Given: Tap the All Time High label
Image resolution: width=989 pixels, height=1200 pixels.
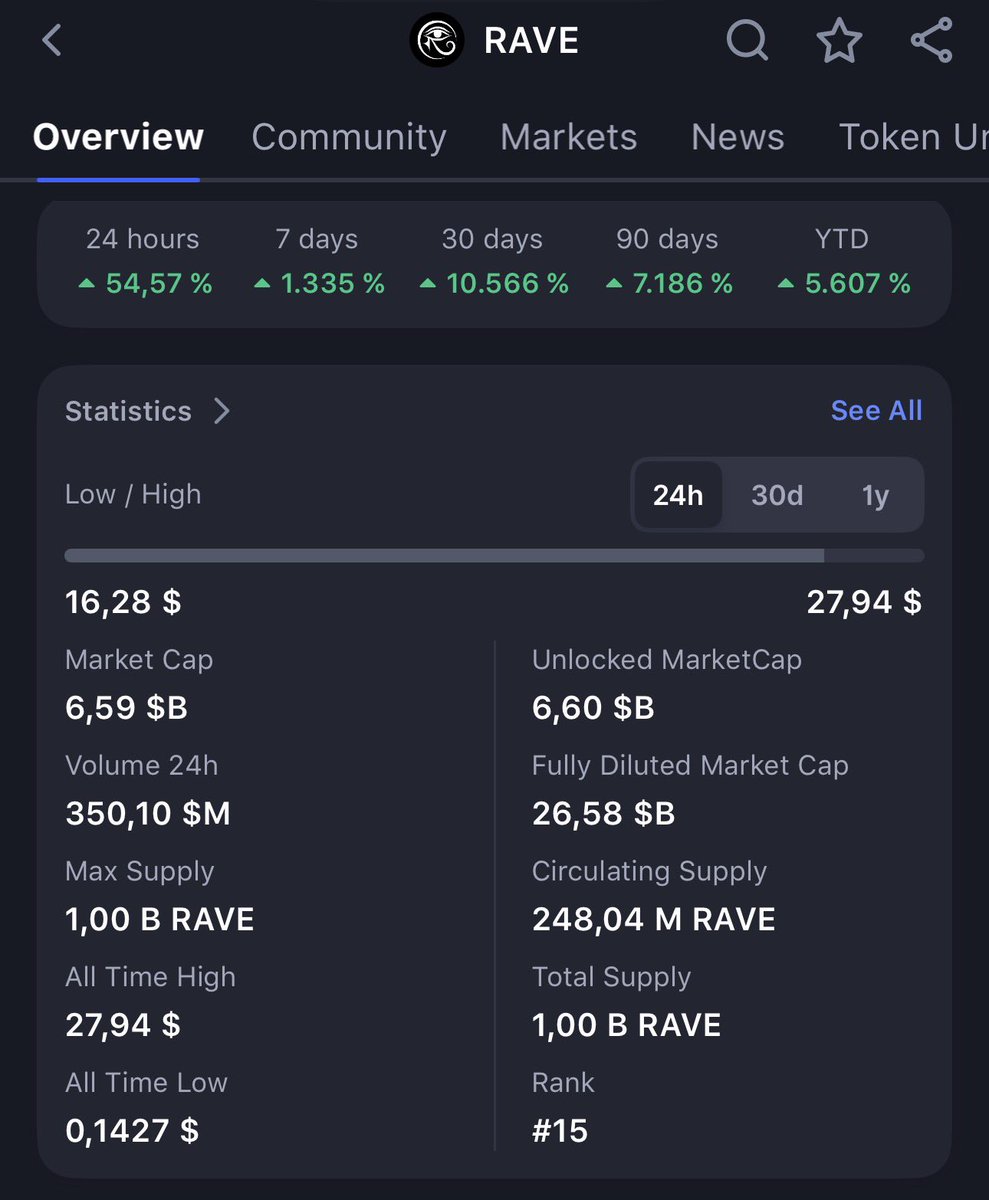Looking at the screenshot, I should 150,977.
